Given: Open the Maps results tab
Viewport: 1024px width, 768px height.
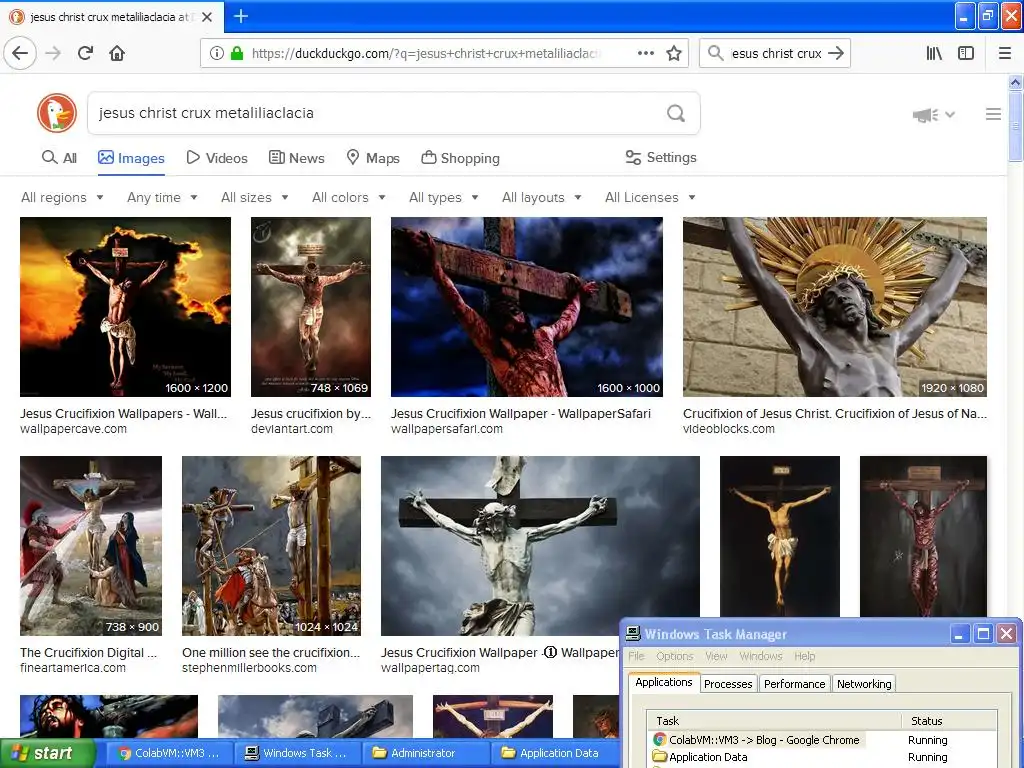Looking at the screenshot, I should tap(373, 158).
